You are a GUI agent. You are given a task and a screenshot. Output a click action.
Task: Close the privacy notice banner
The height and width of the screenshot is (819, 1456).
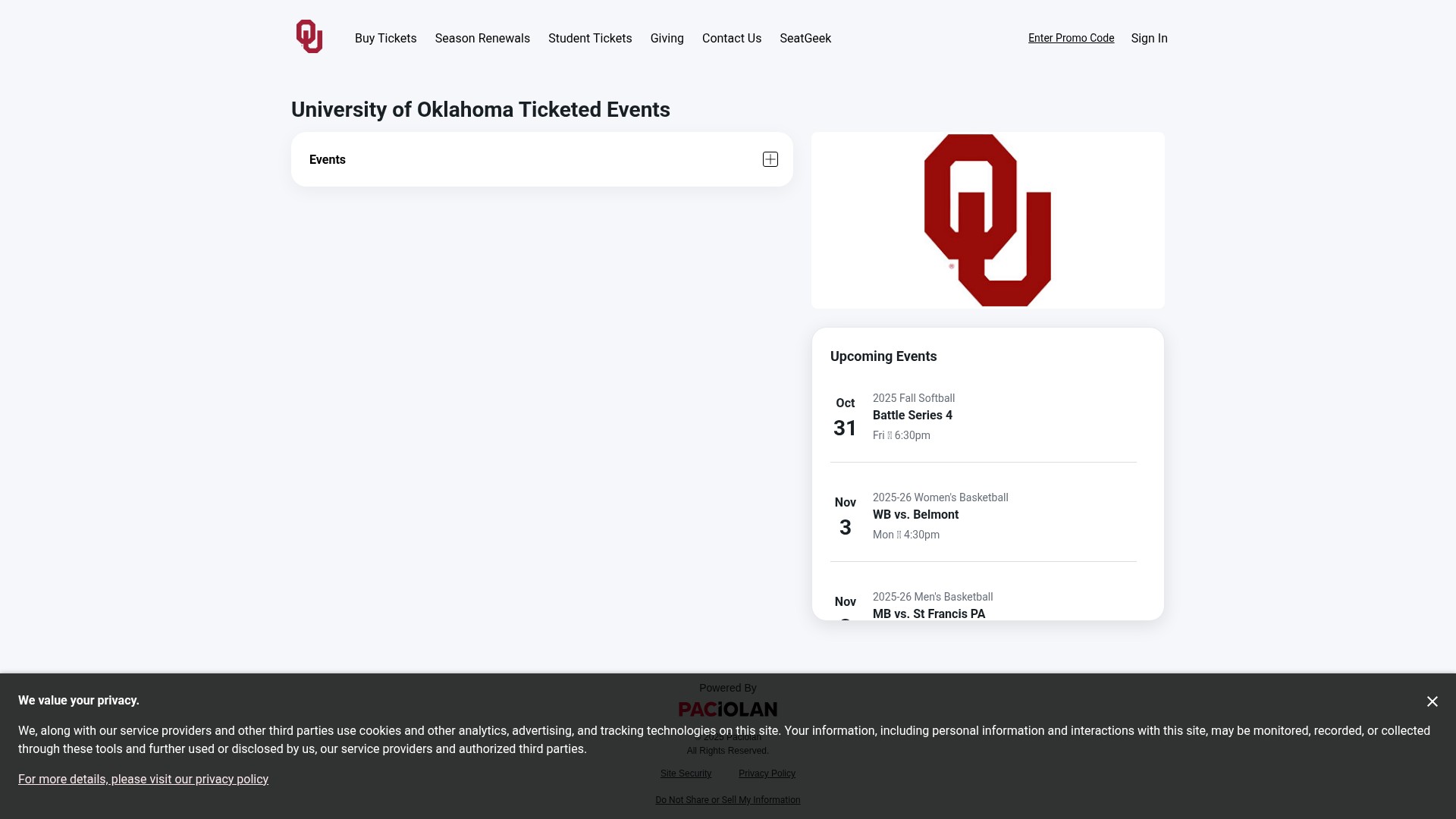[1432, 701]
